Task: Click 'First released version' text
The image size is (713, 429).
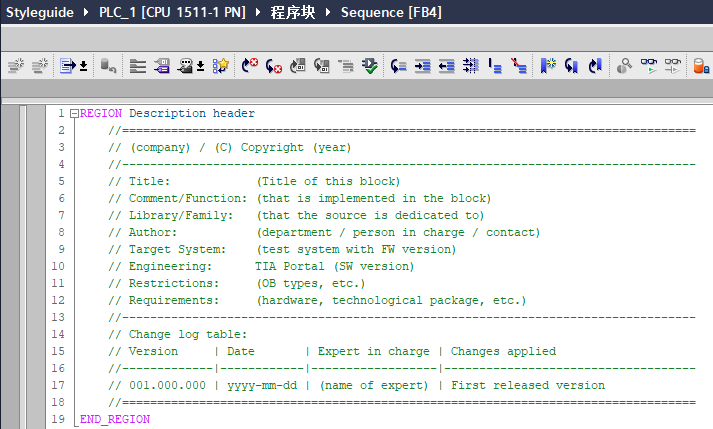Action: (x=528, y=385)
